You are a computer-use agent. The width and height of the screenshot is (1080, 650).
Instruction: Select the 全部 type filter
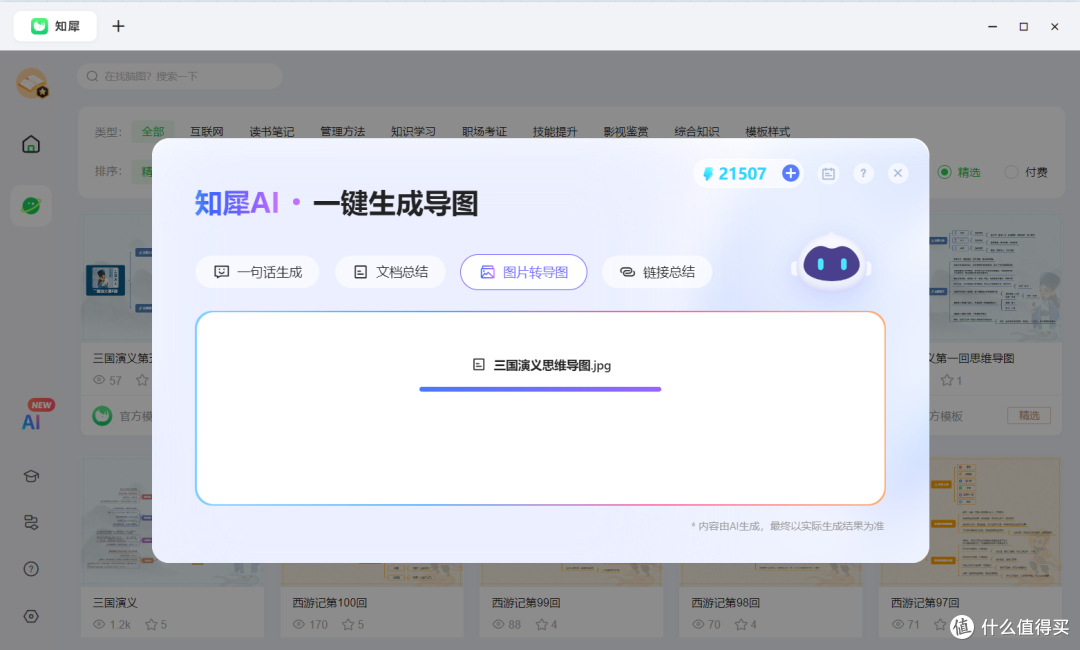click(x=153, y=132)
